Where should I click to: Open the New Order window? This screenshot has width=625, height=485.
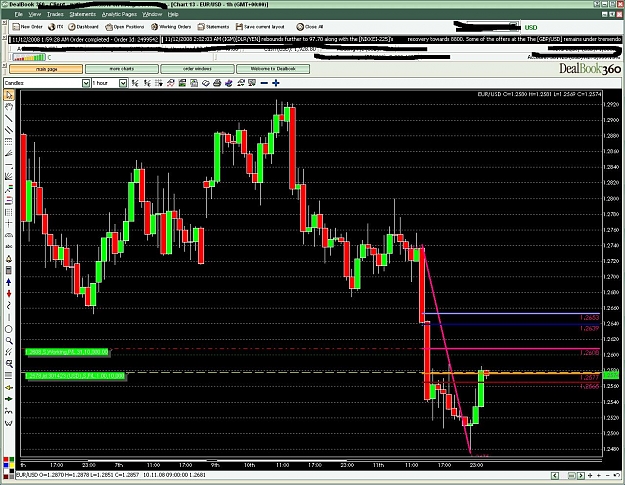[x=27, y=27]
